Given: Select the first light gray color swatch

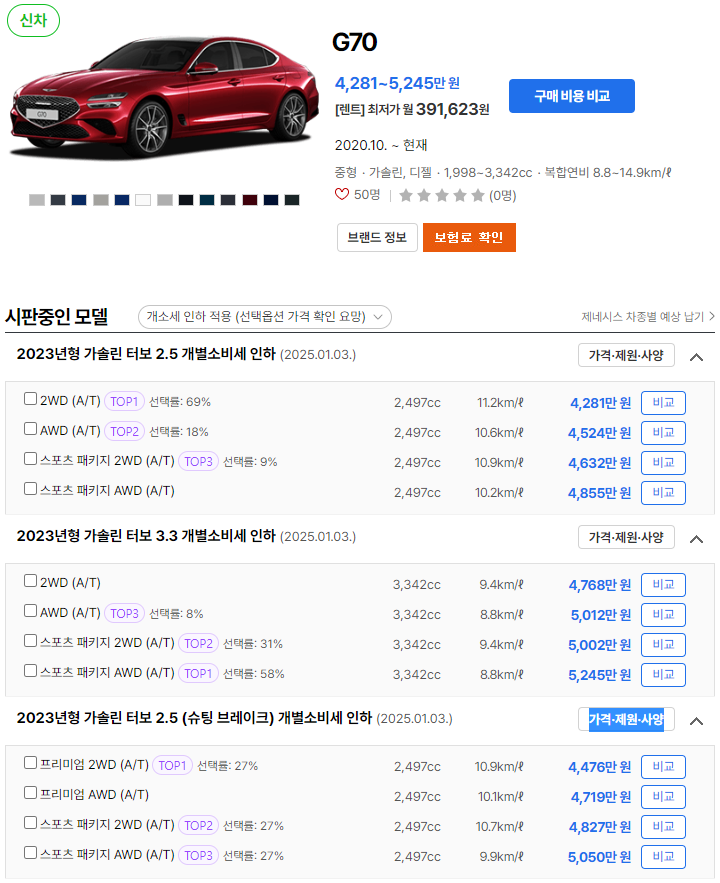Looking at the screenshot, I should 37,200.
